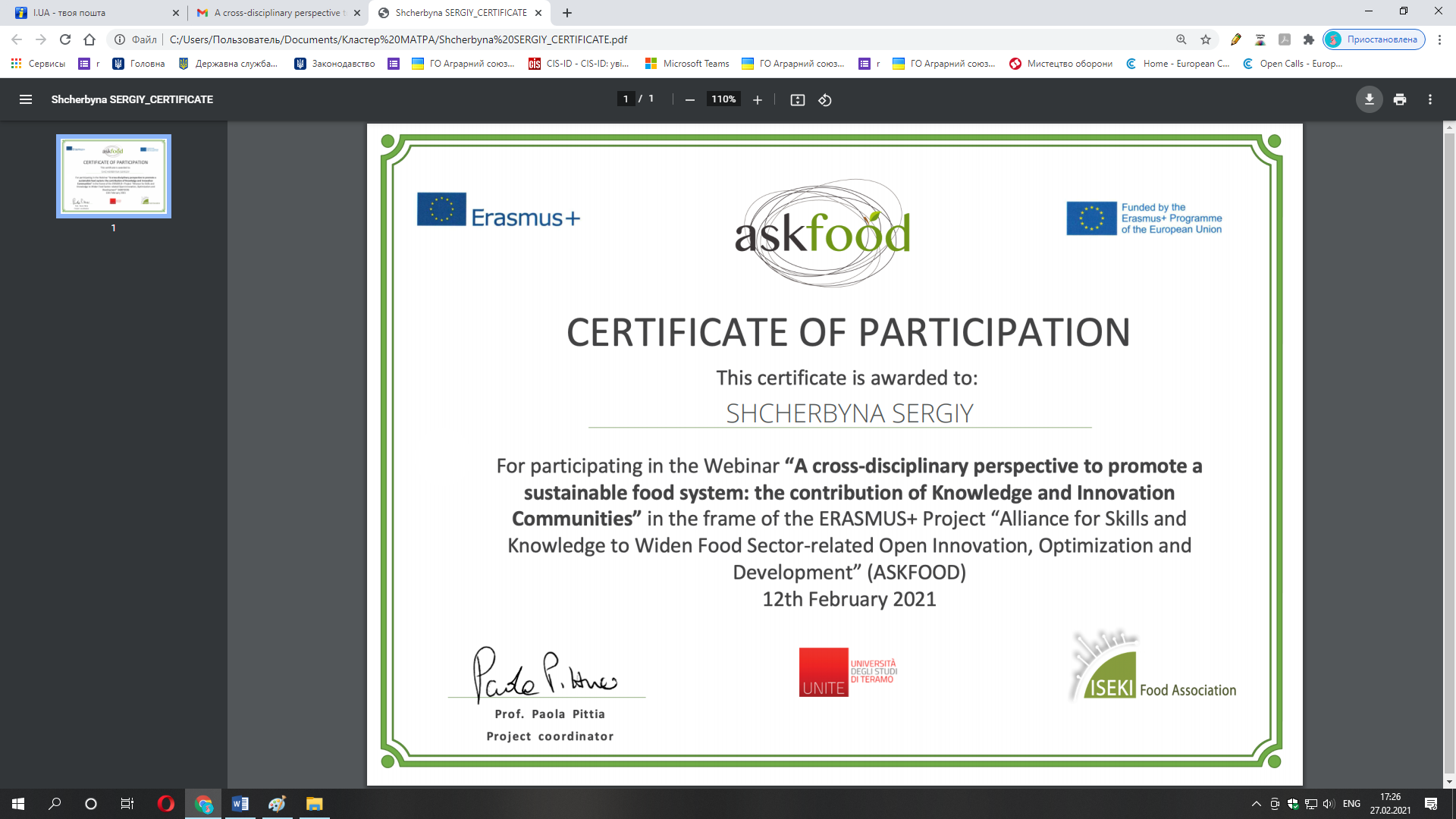Open the Windows notification center

coord(1431,804)
